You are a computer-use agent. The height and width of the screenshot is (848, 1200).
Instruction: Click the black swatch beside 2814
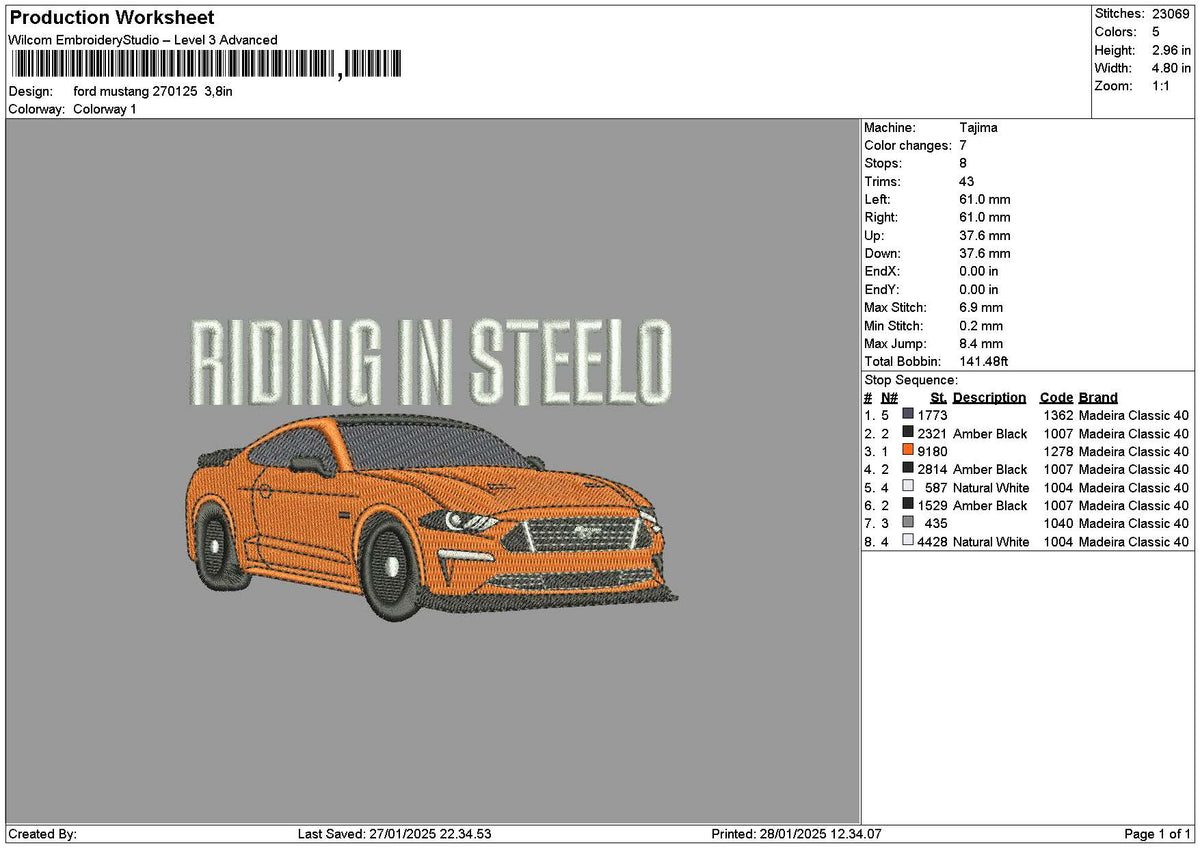[x=908, y=468]
